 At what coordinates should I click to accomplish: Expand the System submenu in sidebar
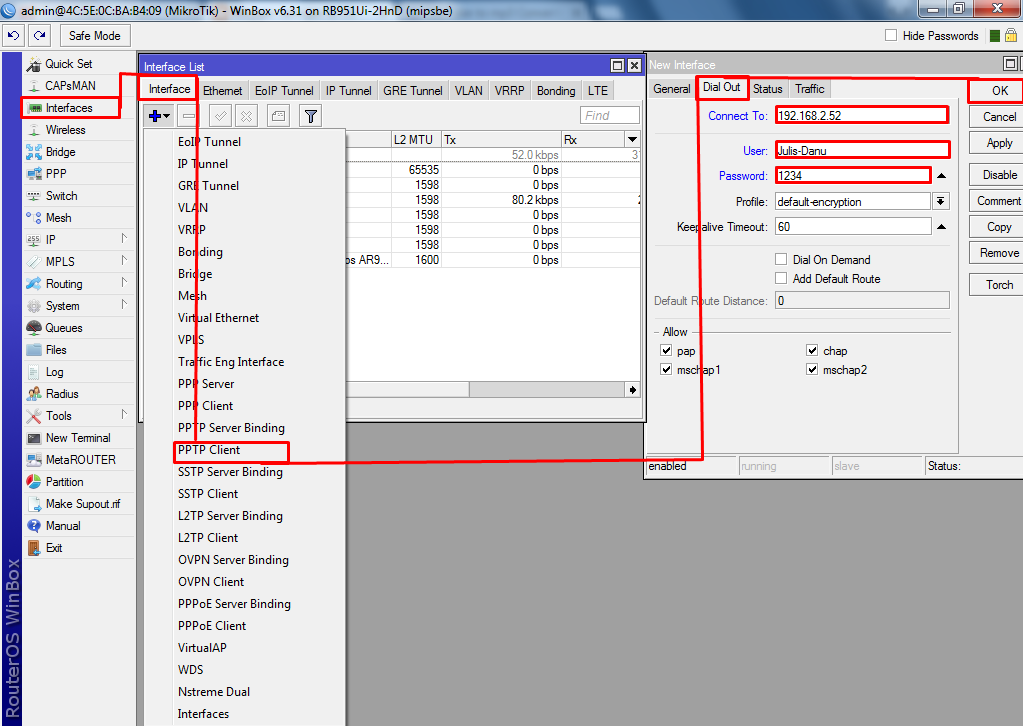[124, 305]
